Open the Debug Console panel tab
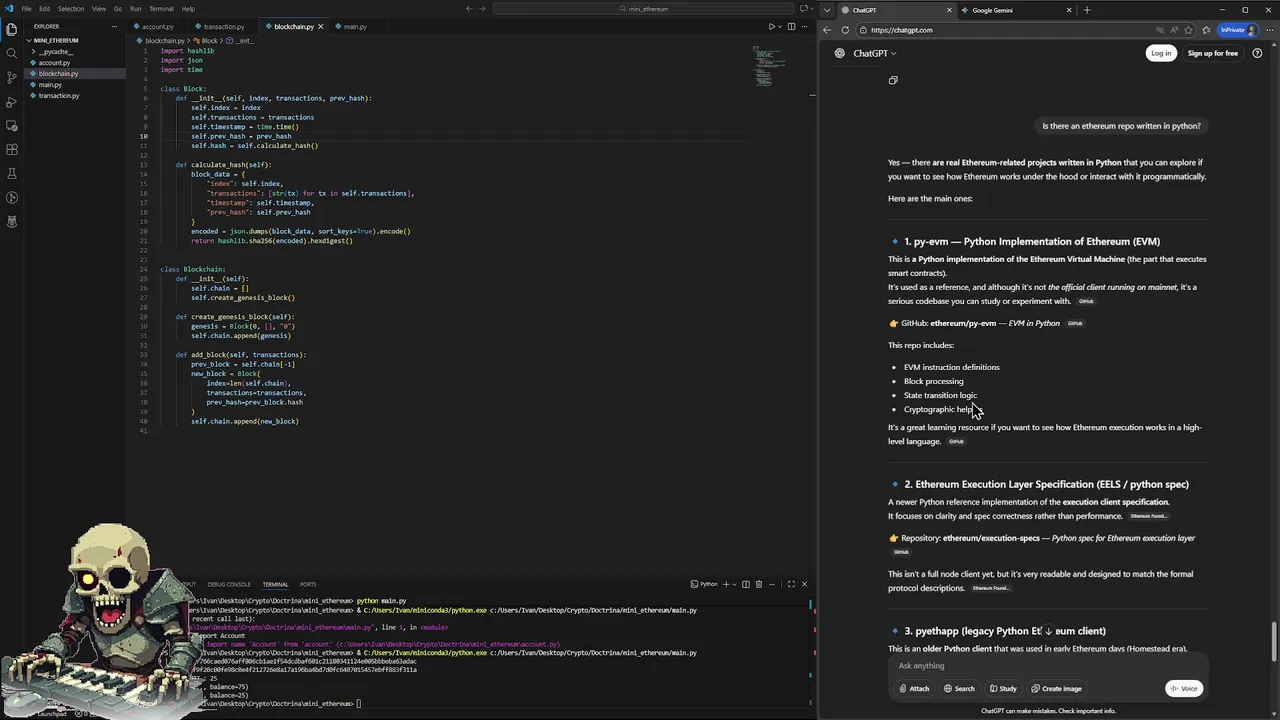This screenshot has width=1280, height=720. pos(229,584)
